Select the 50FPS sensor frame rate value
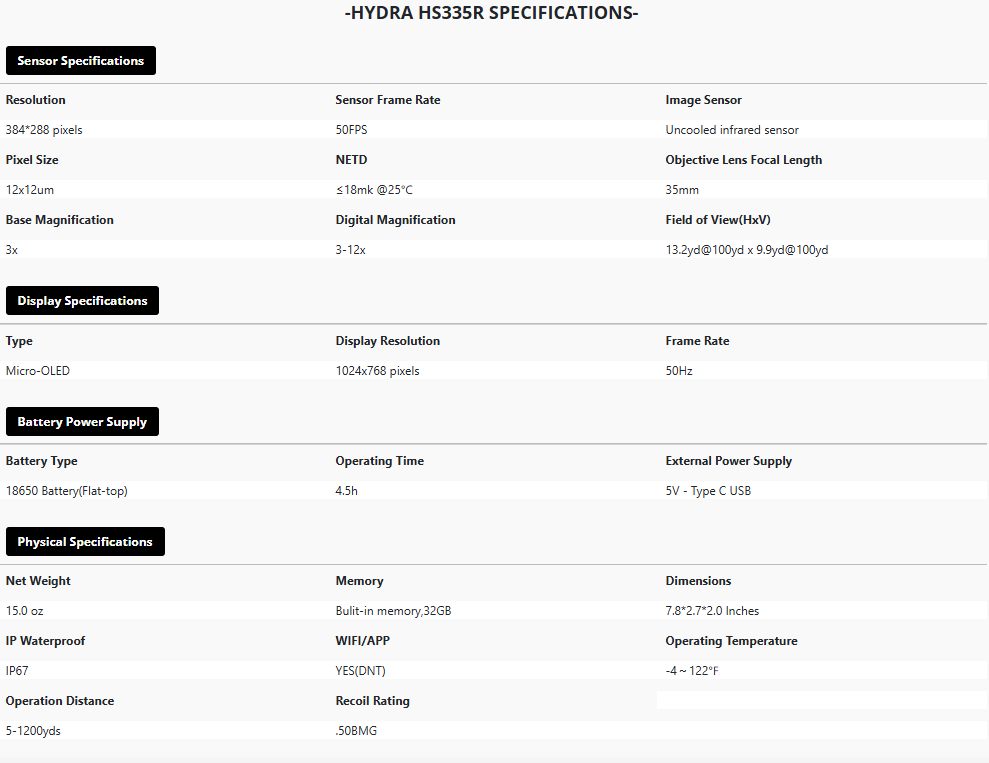989x763 pixels. (x=351, y=130)
